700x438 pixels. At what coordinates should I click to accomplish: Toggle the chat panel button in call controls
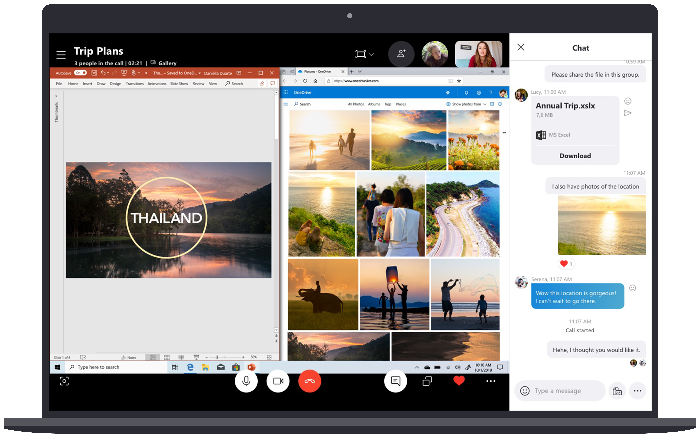pos(396,381)
